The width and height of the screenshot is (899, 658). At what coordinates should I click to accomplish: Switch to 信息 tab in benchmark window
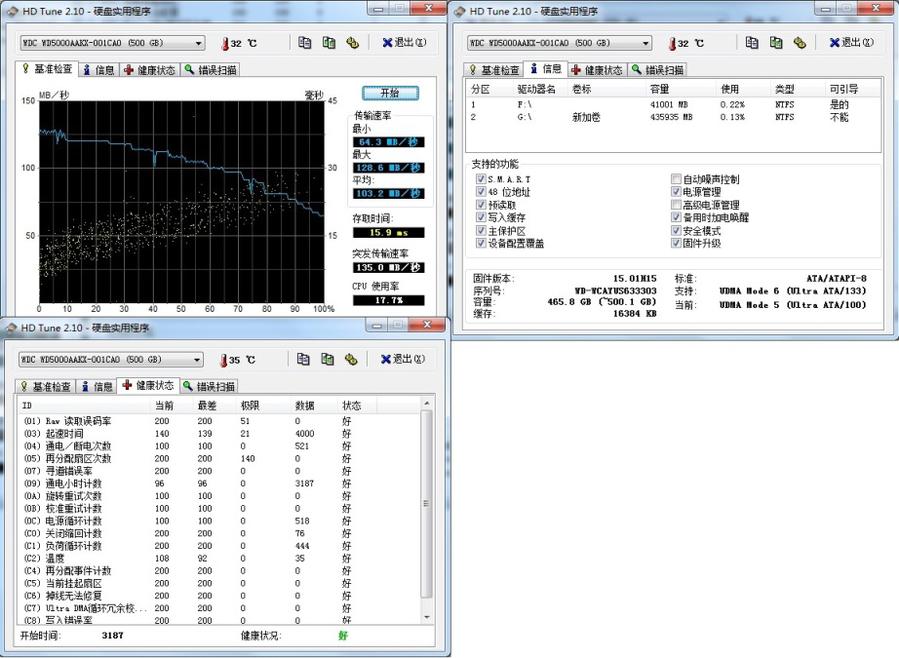[99, 70]
